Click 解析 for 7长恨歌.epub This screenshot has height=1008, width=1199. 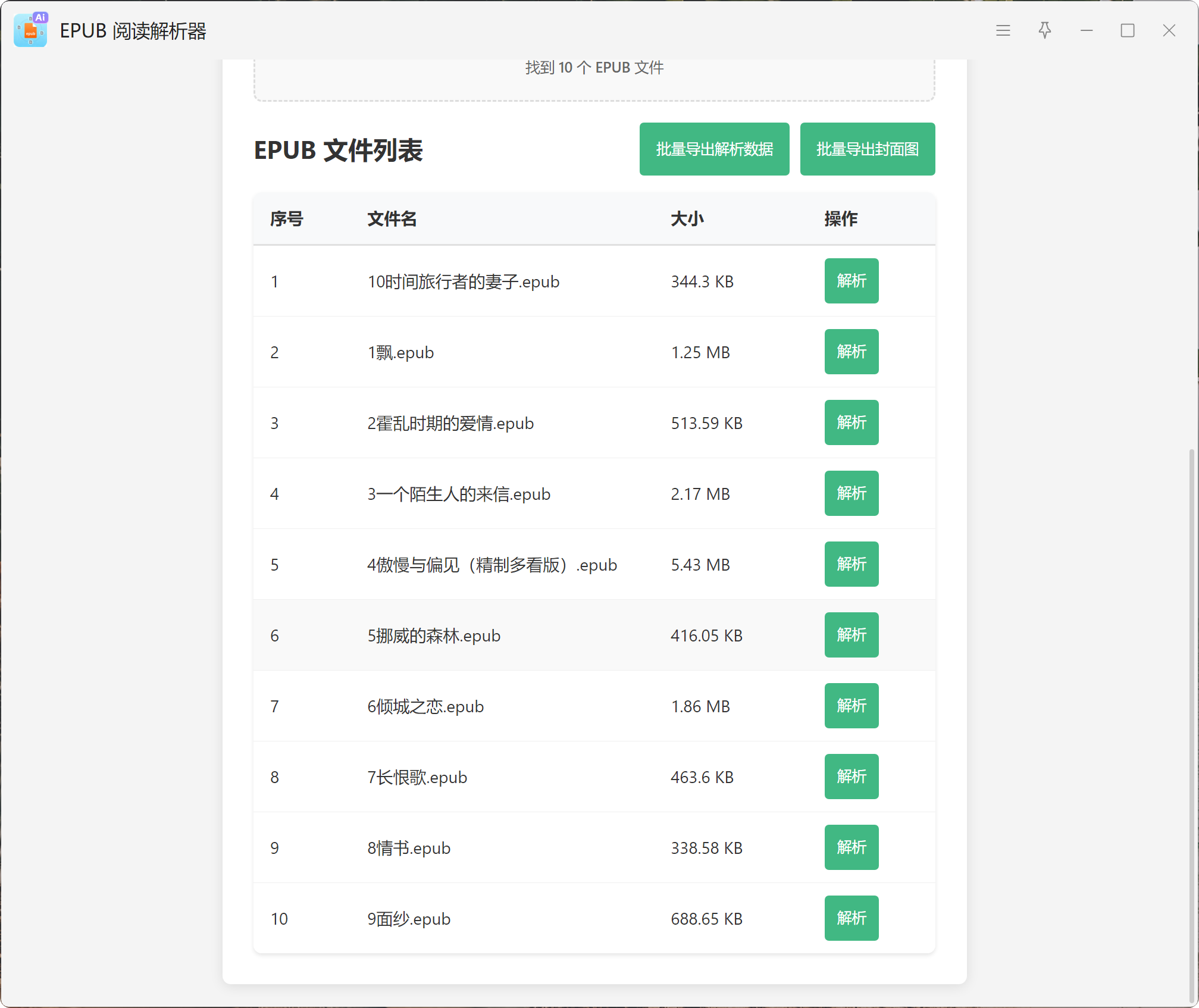tap(851, 777)
